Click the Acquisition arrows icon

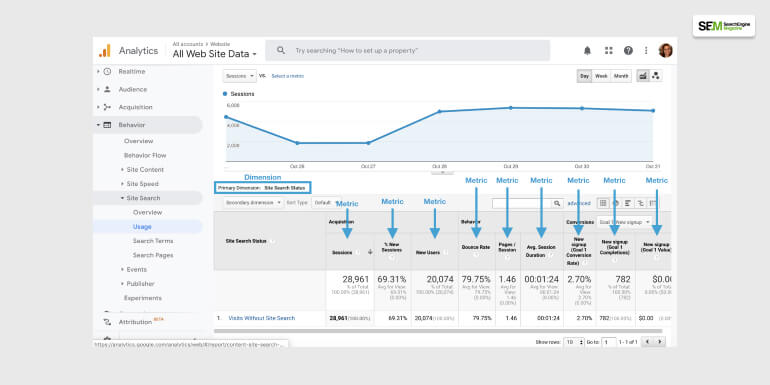click(x=107, y=107)
